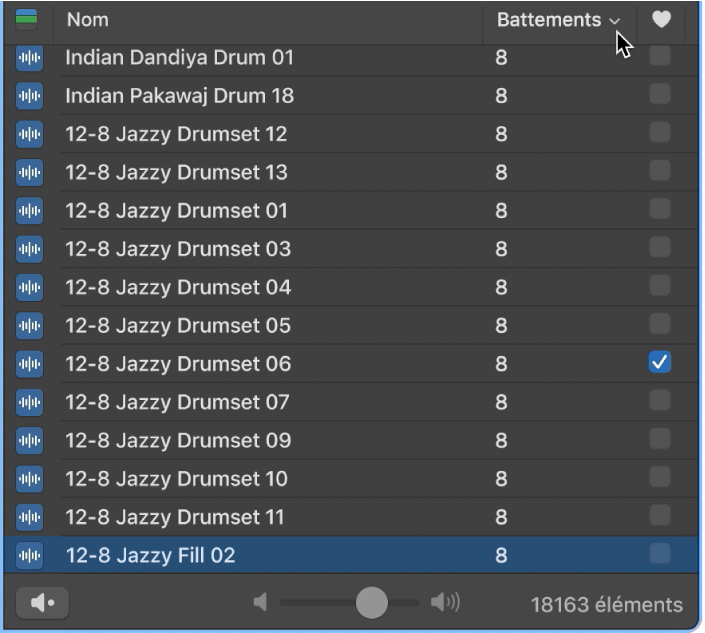Screen dimensions: 705x633
Task: Sort loops by Battements column header
Action: click(549, 20)
